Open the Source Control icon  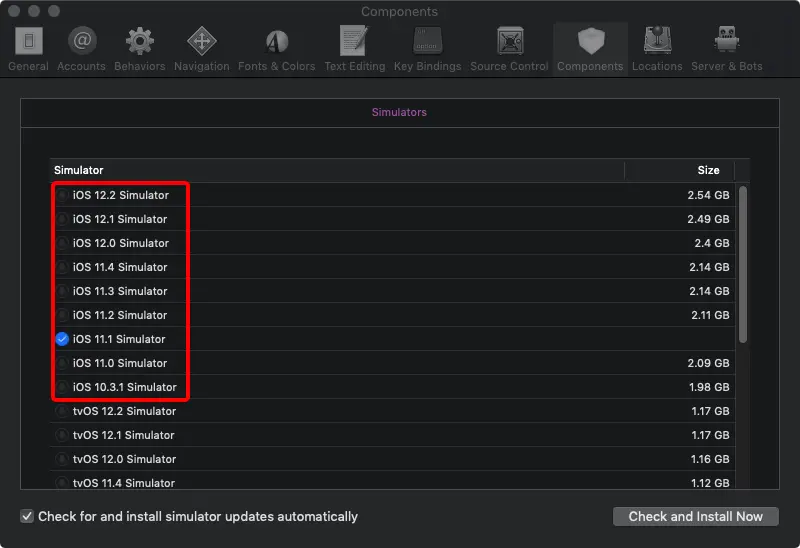[x=510, y=41]
